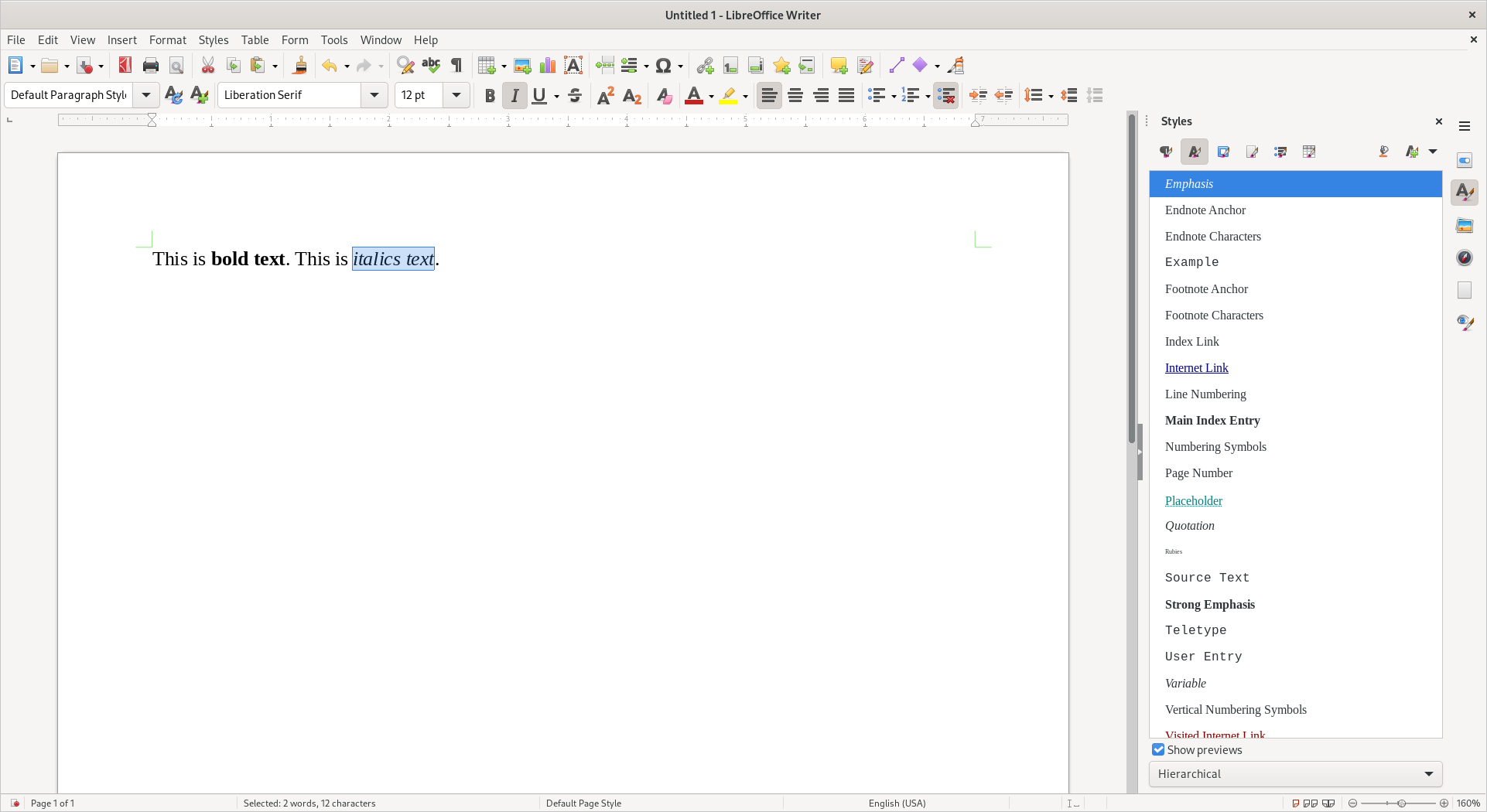The width and height of the screenshot is (1487, 812).
Task: Switch to Paragraph Styles in Styles panel
Action: pyautogui.click(x=1165, y=152)
